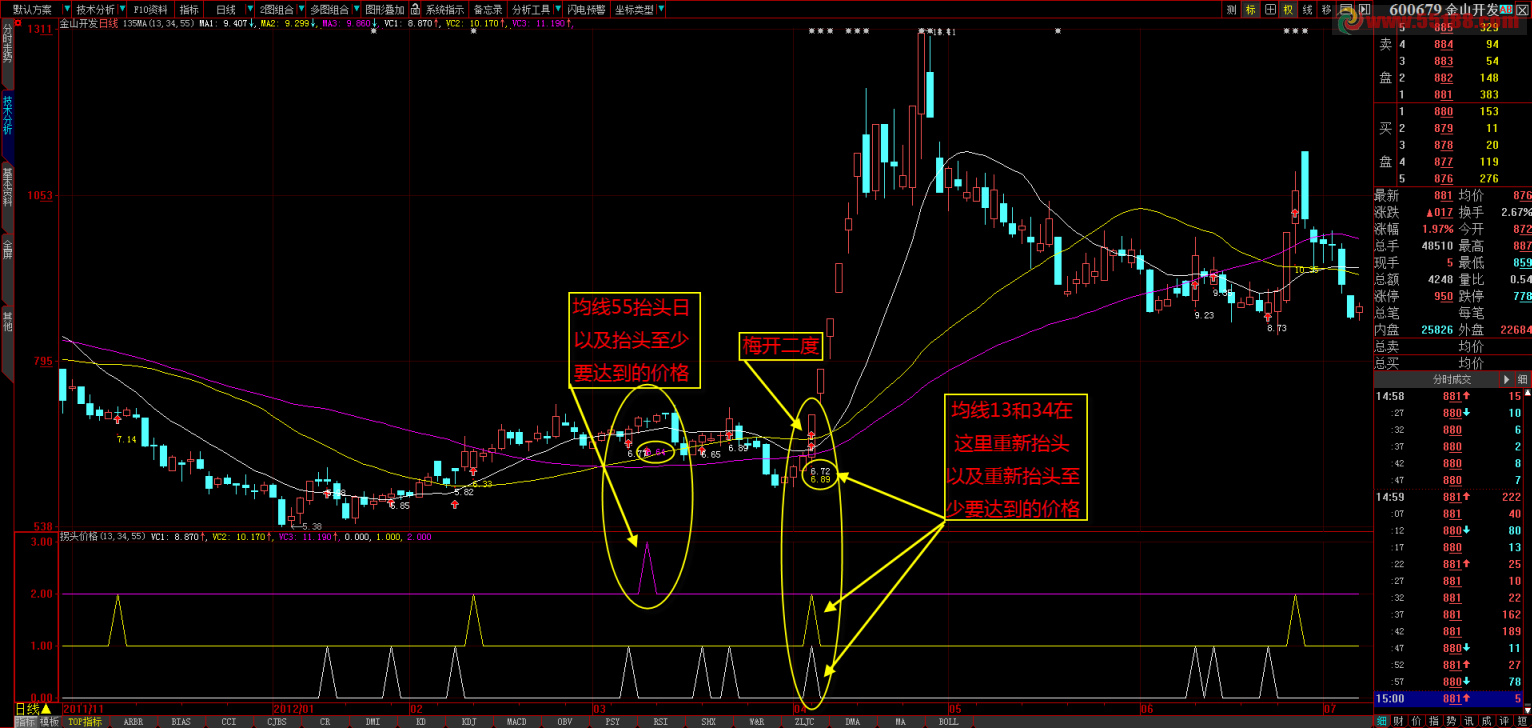Switch indicator to PSY
Image resolution: width=1532 pixels, height=728 pixels.
(612, 721)
